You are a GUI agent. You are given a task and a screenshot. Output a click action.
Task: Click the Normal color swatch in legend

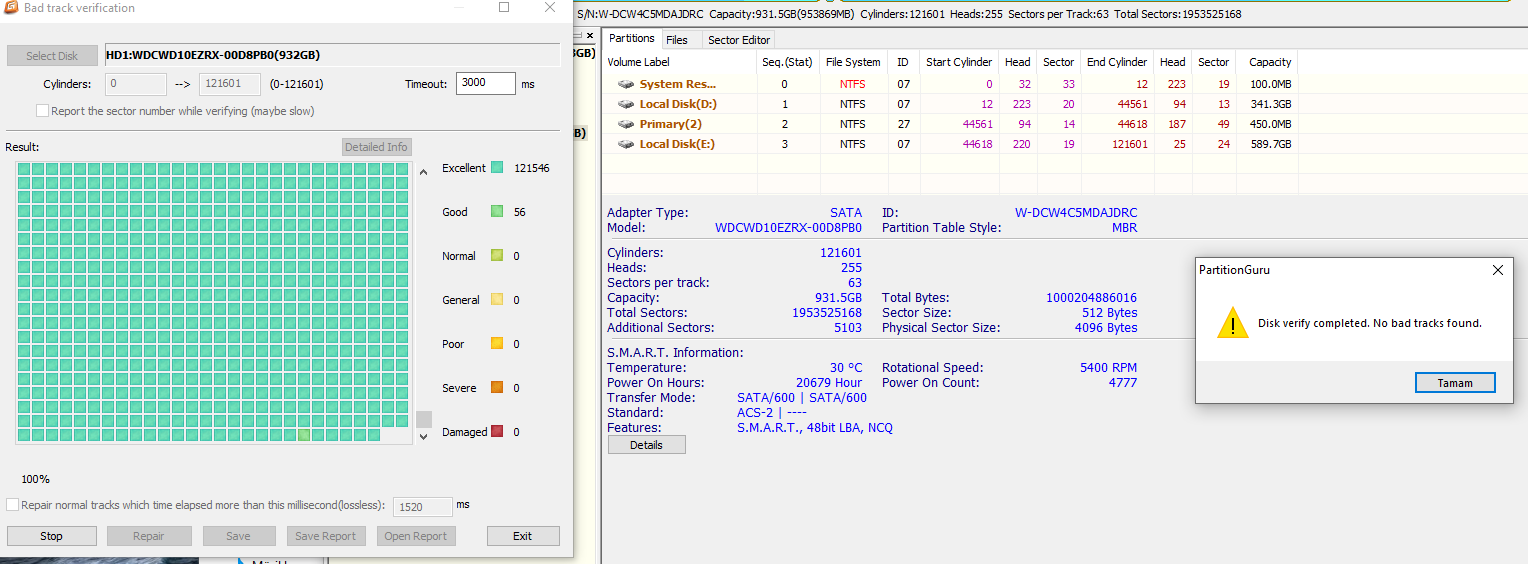pyautogui.click(x=497, y=256)
